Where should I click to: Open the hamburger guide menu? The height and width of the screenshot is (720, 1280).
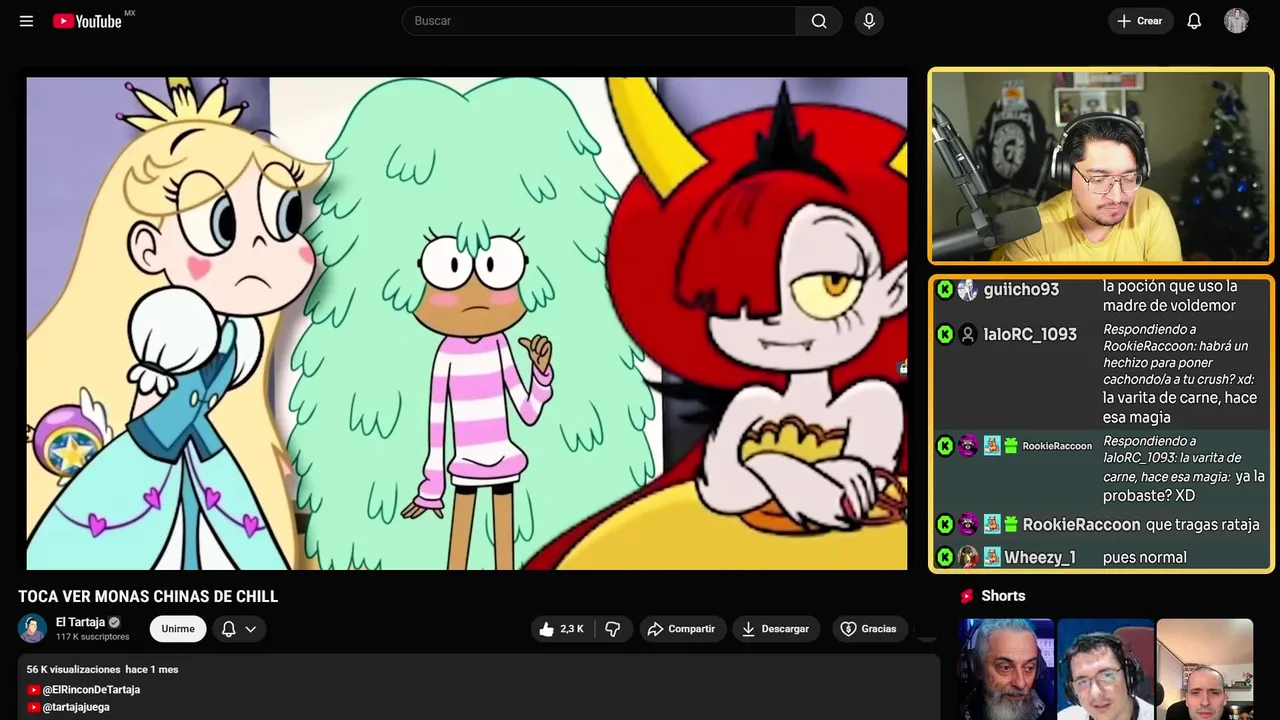point(26,21)
